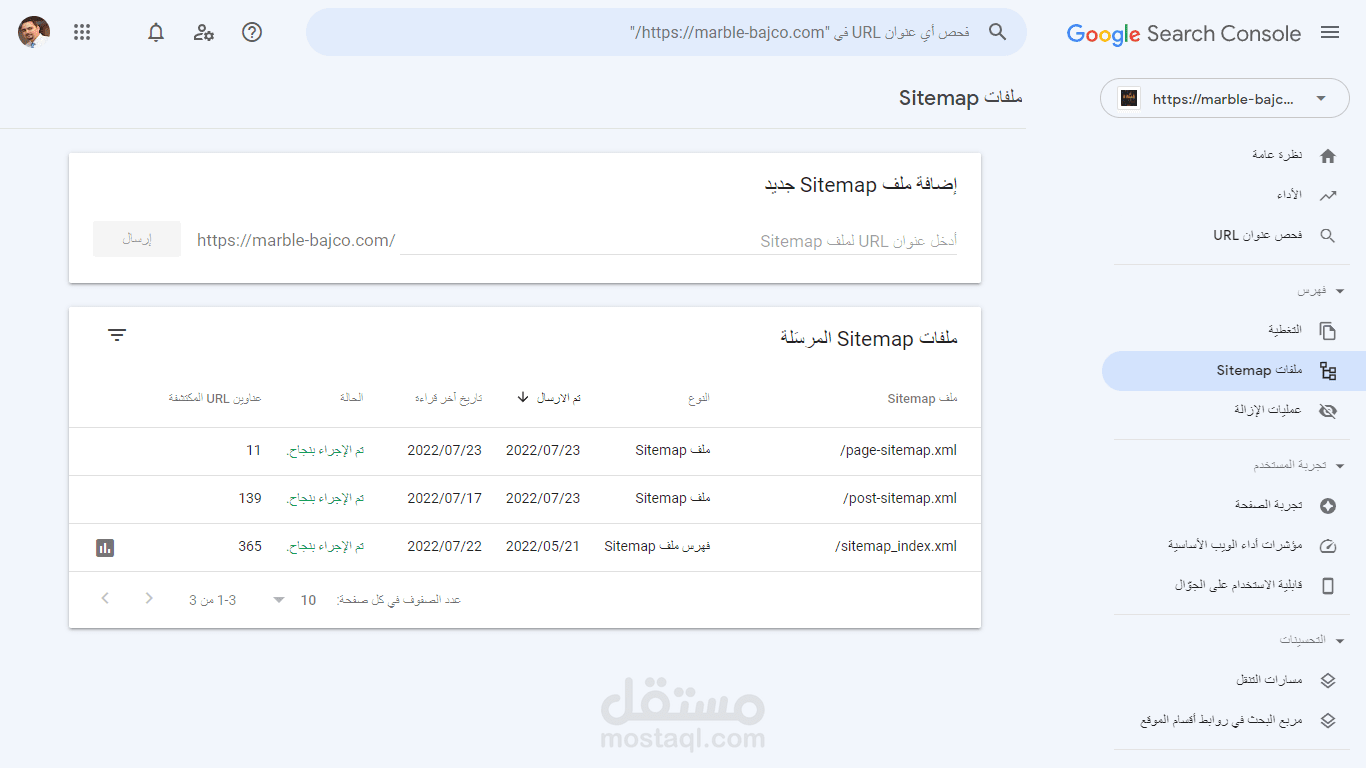Click the speedometer icon for مؤشرات أداء الويب
Image resolution: width=1366 pixels, height=768 pixels.
point(1328,546)
